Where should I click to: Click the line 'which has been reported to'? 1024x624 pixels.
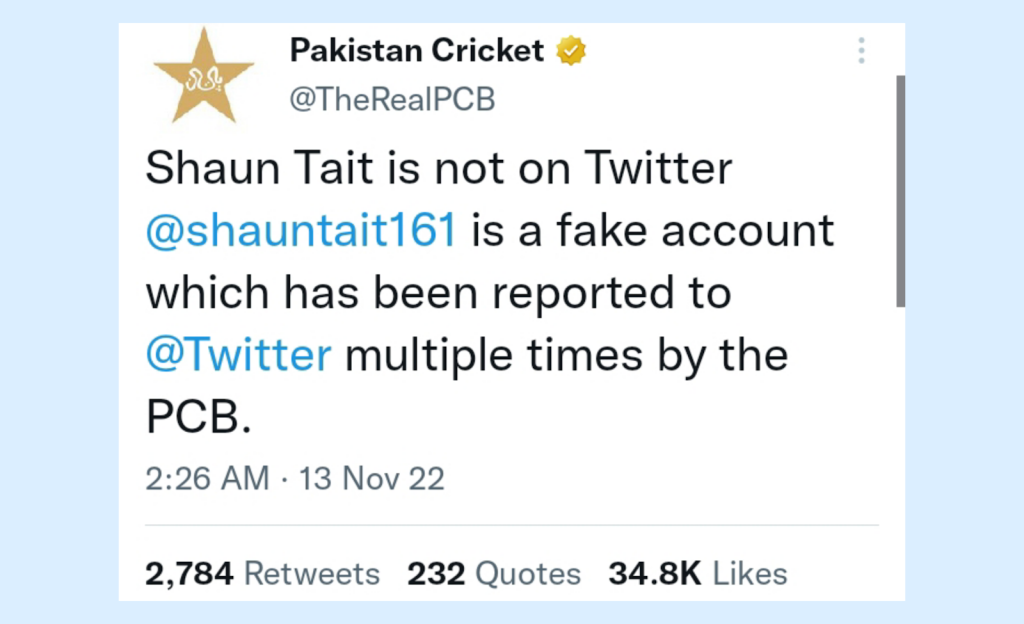point(438,292)
